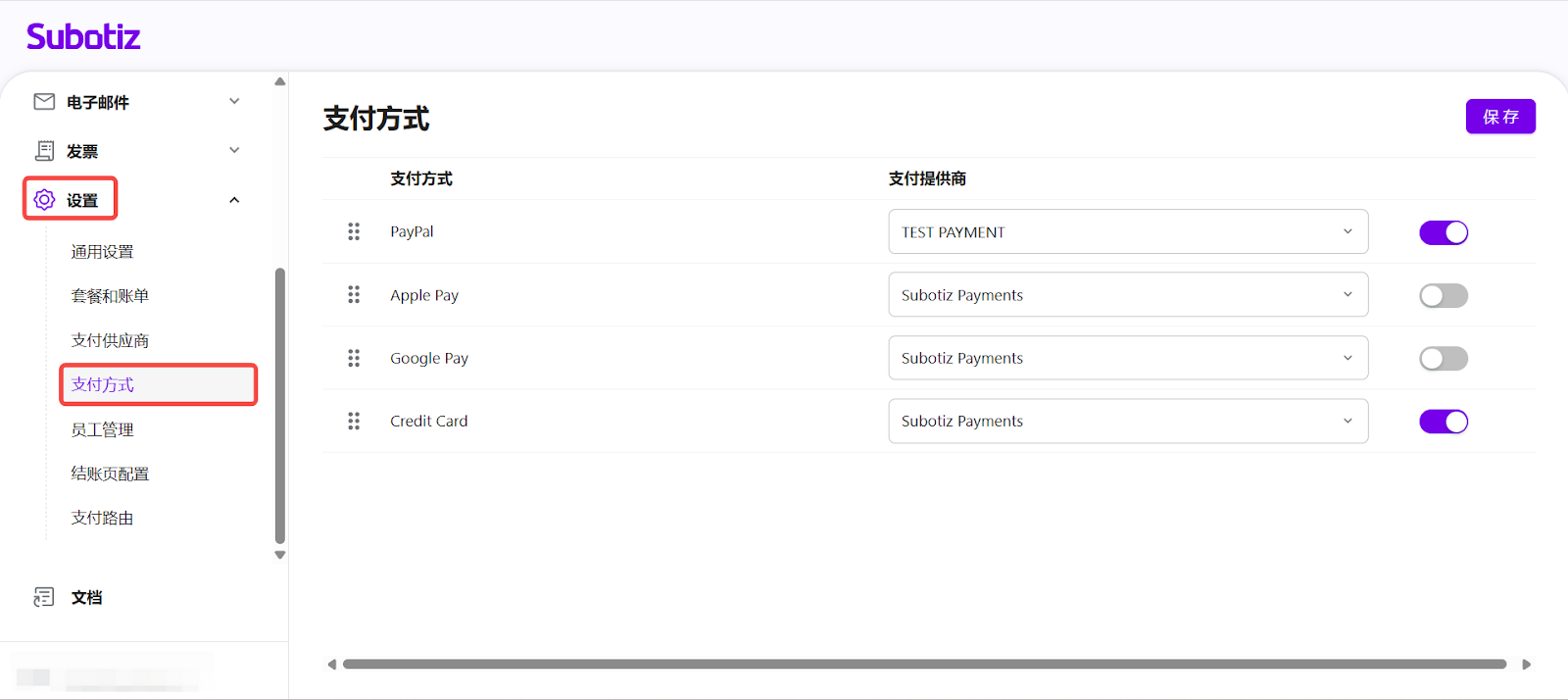Click the settings gear icon
The height and width of the screenshot is (700, 1568).
(x=44, y=200)
